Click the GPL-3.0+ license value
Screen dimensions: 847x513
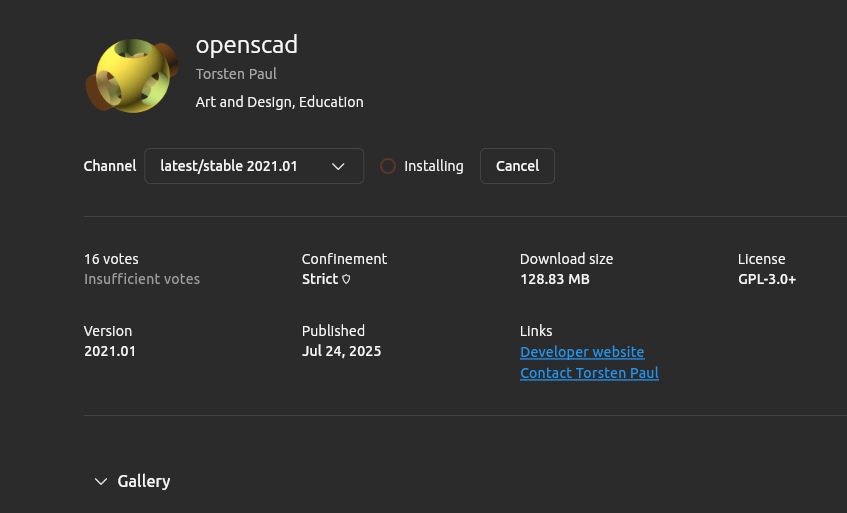(x=767, y=279)
